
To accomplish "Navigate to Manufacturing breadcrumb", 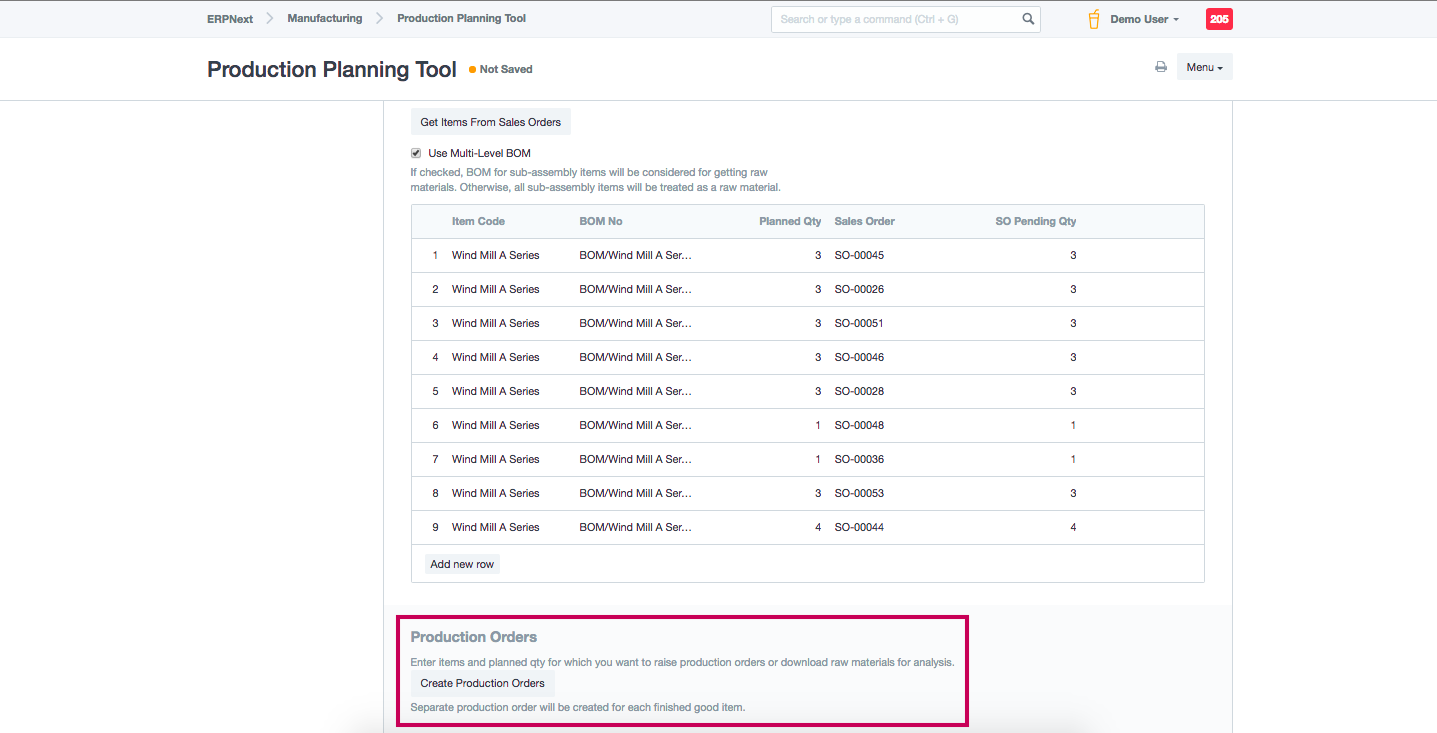I will [324, 19].
